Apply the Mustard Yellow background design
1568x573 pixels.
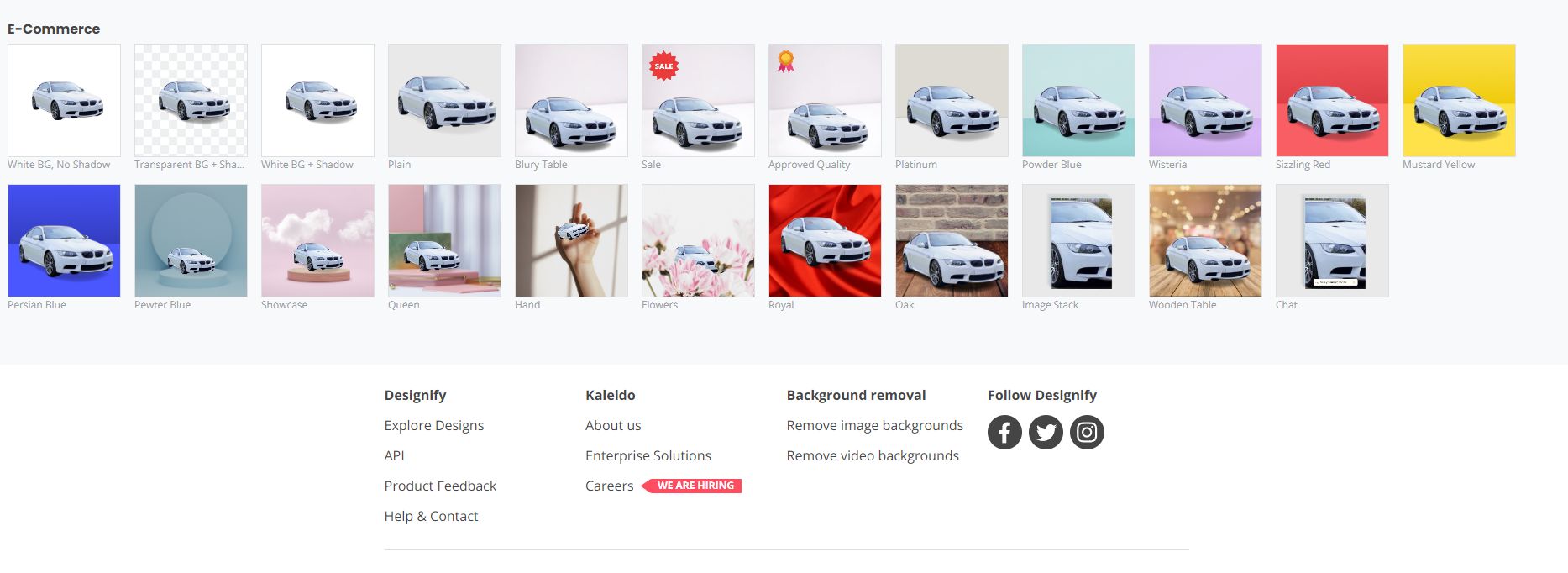tap(1459, 100)
